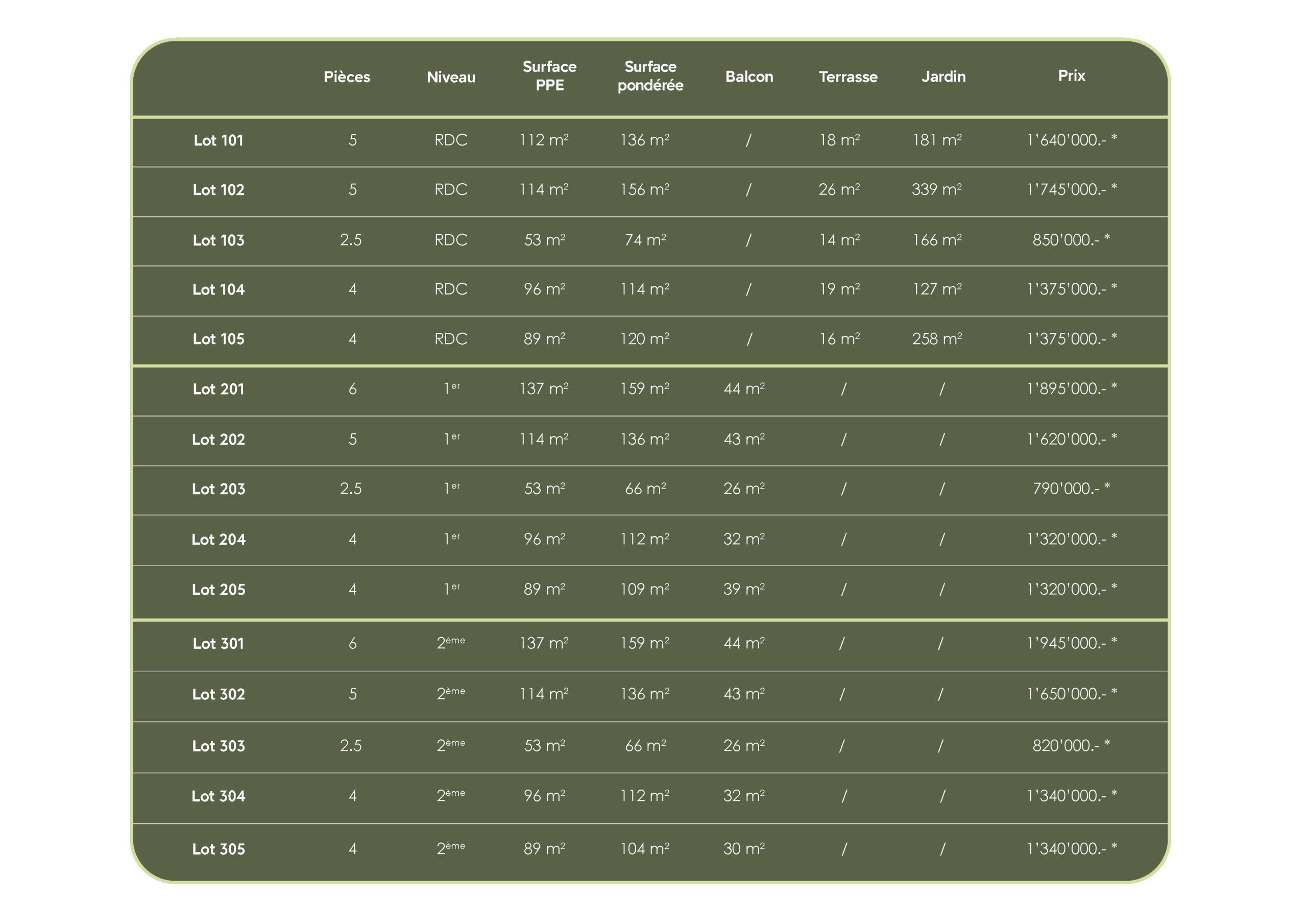
Task: Click the Lot 201 row label
Action: tap(218, 390)
